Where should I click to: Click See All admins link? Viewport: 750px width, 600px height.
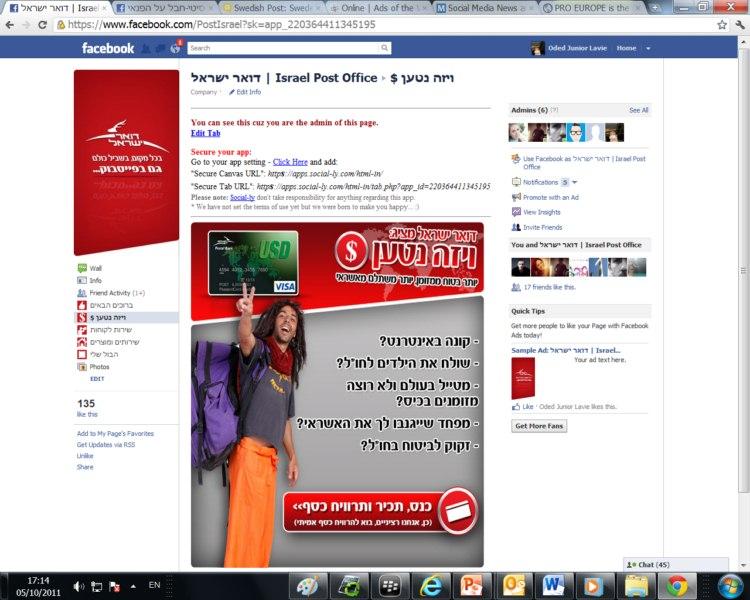tap(639, 110)
